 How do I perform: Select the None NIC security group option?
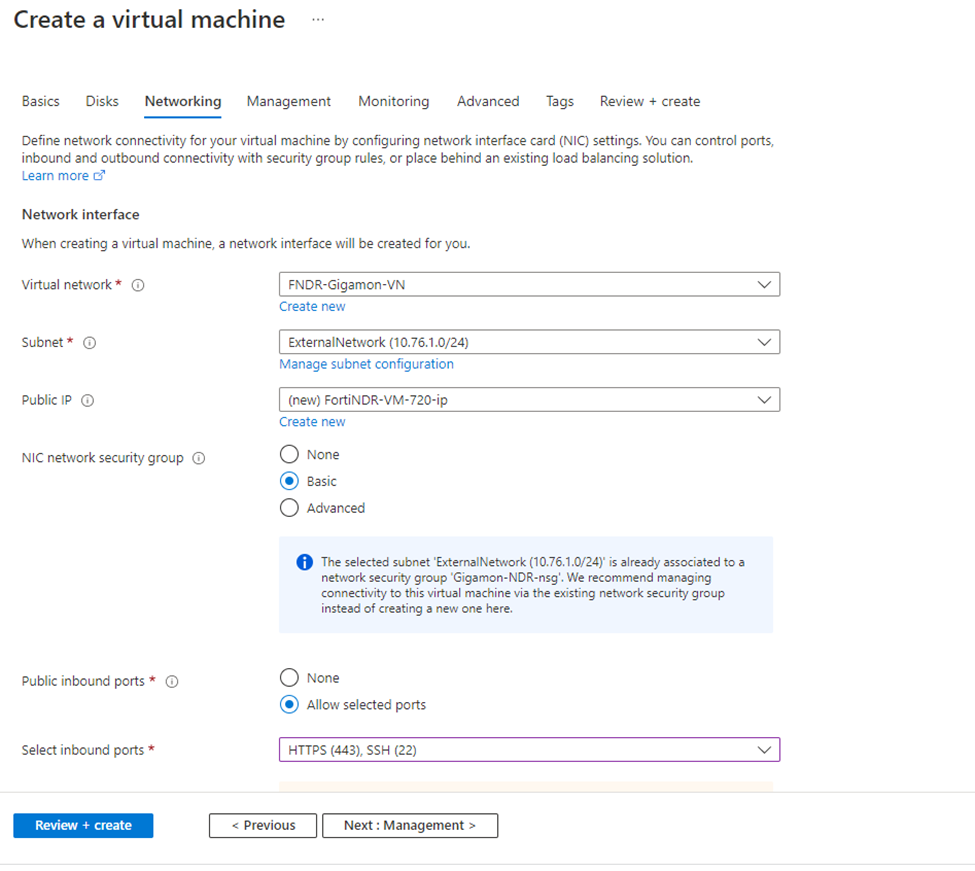coord(289,453)
